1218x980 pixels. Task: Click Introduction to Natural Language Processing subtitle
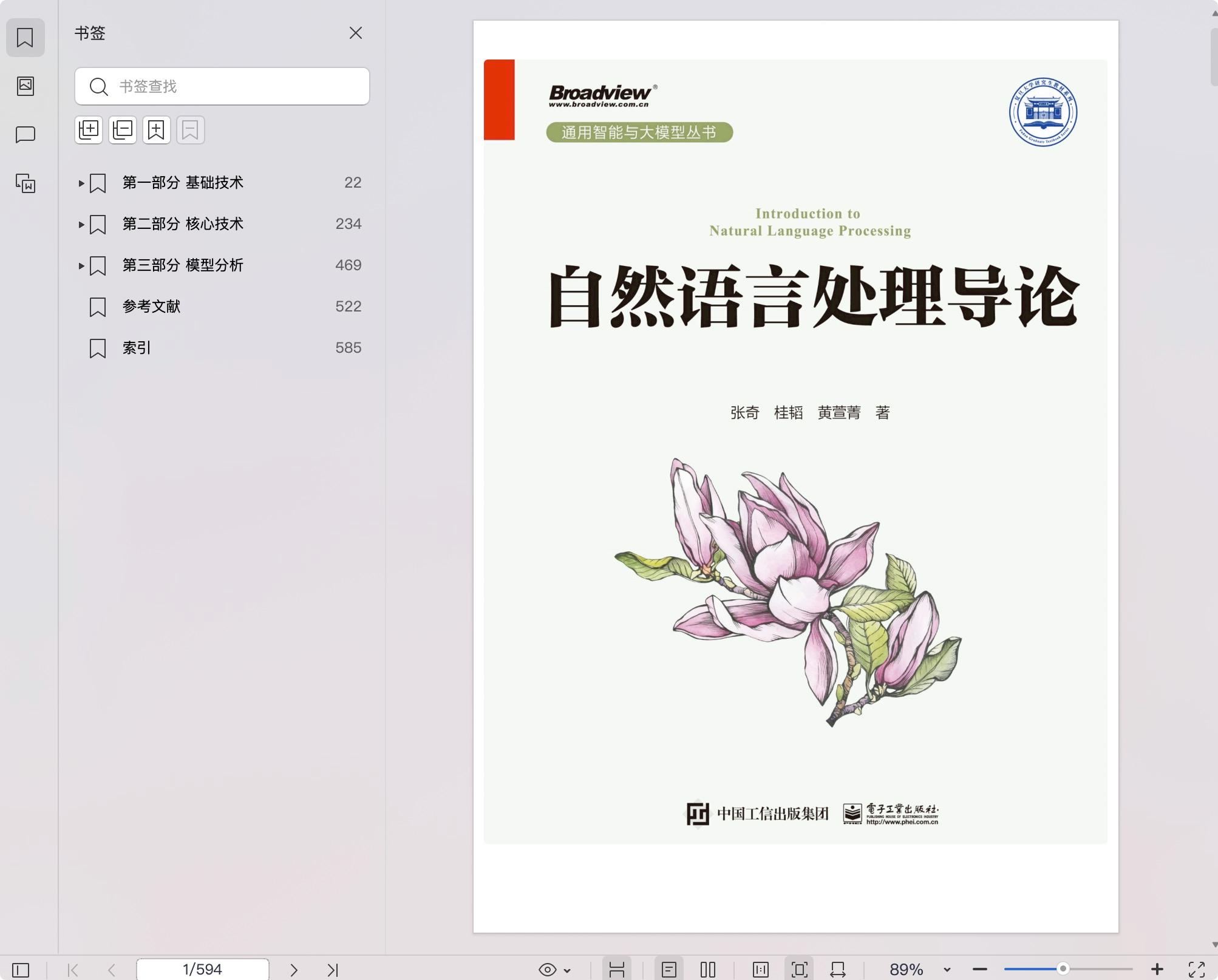(809, 222)
